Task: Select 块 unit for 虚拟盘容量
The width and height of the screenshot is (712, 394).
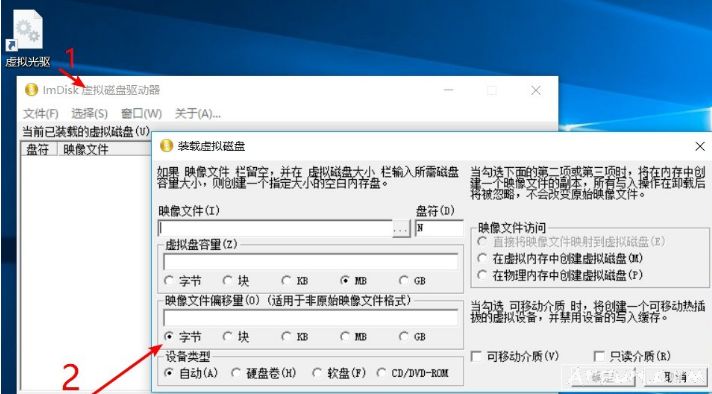Action: [236, 281]
